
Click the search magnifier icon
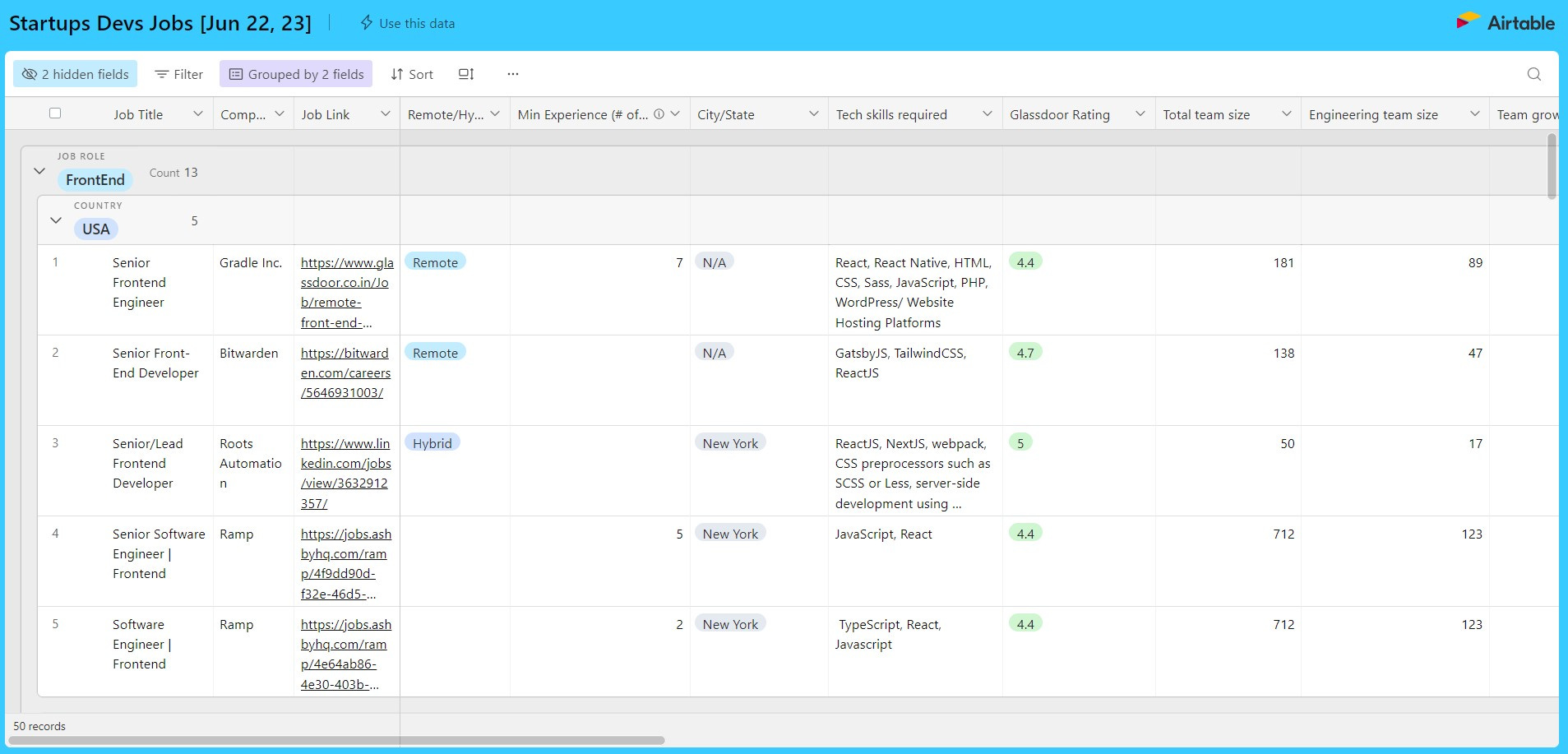pos(1533,74)
